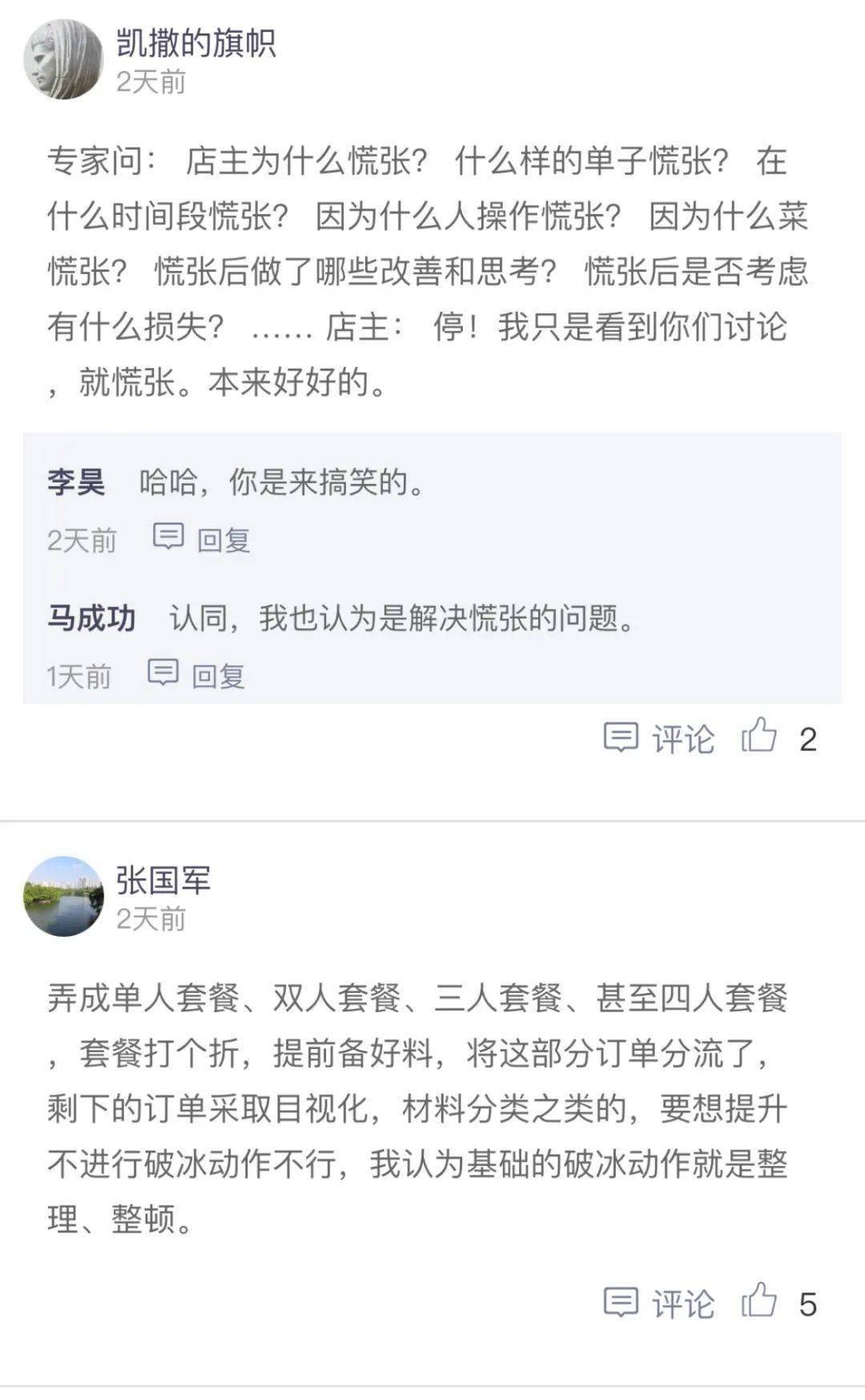Click the reply bubble icon under 李昊's reply
The image size is (865, 1400).
pos(168,536)
